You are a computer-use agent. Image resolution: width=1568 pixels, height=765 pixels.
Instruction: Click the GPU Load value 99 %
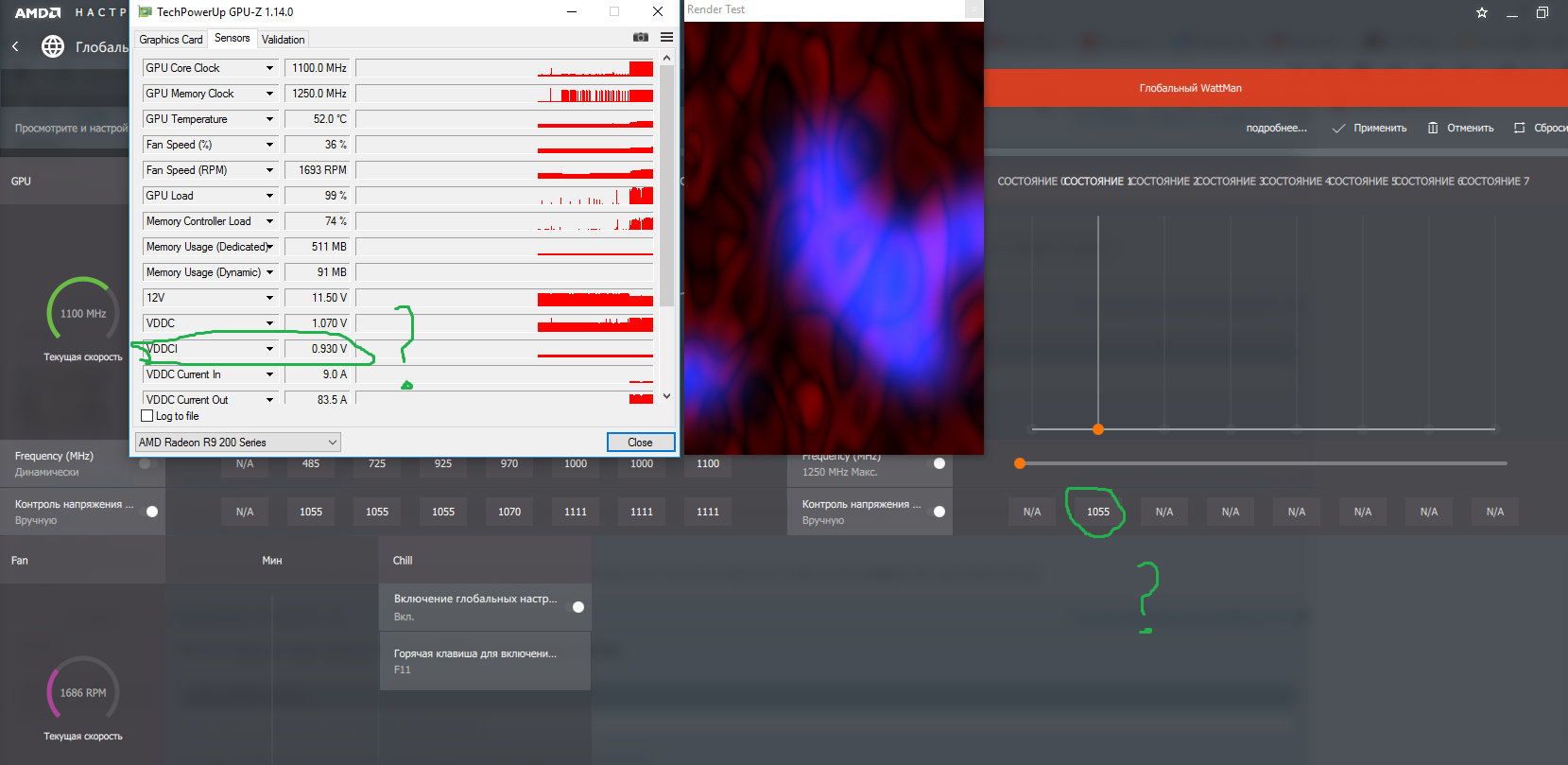tap(318, 196)
